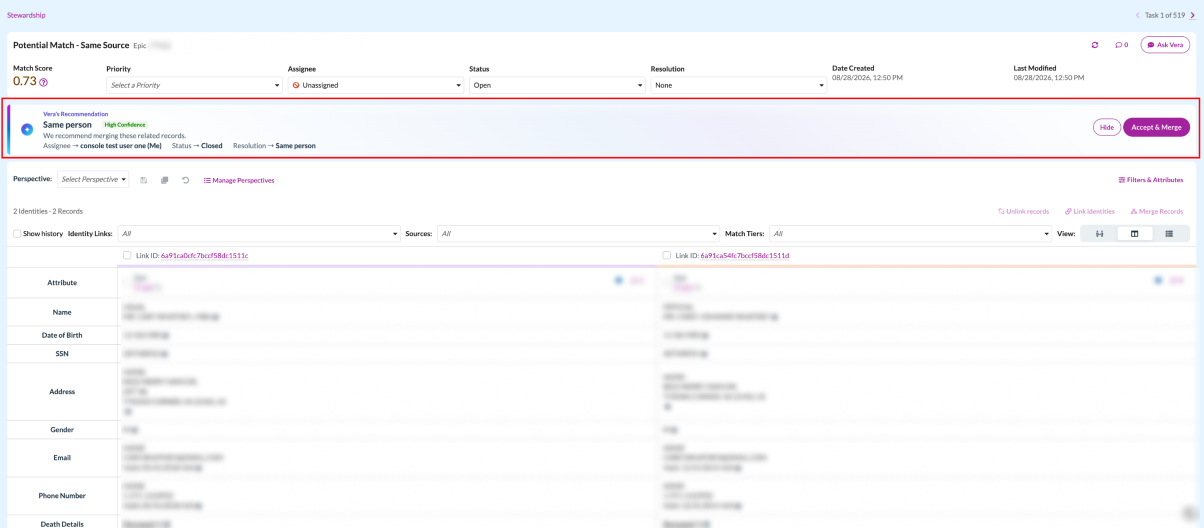Image resolution: width=1204 pixels, height=528 pixels.
Task: Switch to the compare view icon
Action: click(1099, 234)
